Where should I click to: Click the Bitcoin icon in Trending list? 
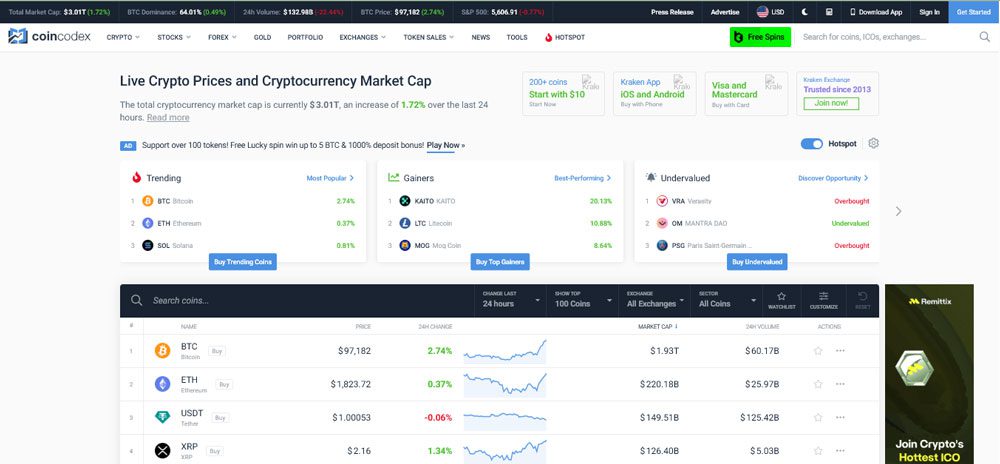point(148,201)
